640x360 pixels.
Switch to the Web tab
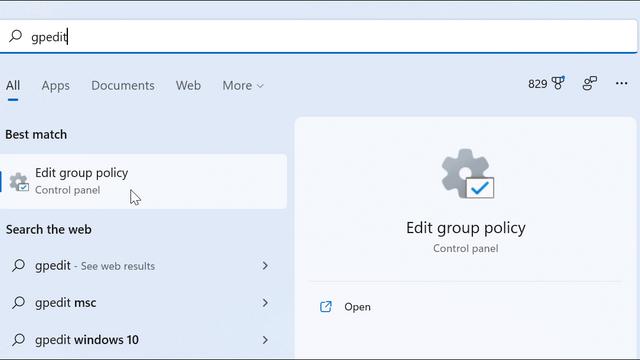click(x=188, y=85)
